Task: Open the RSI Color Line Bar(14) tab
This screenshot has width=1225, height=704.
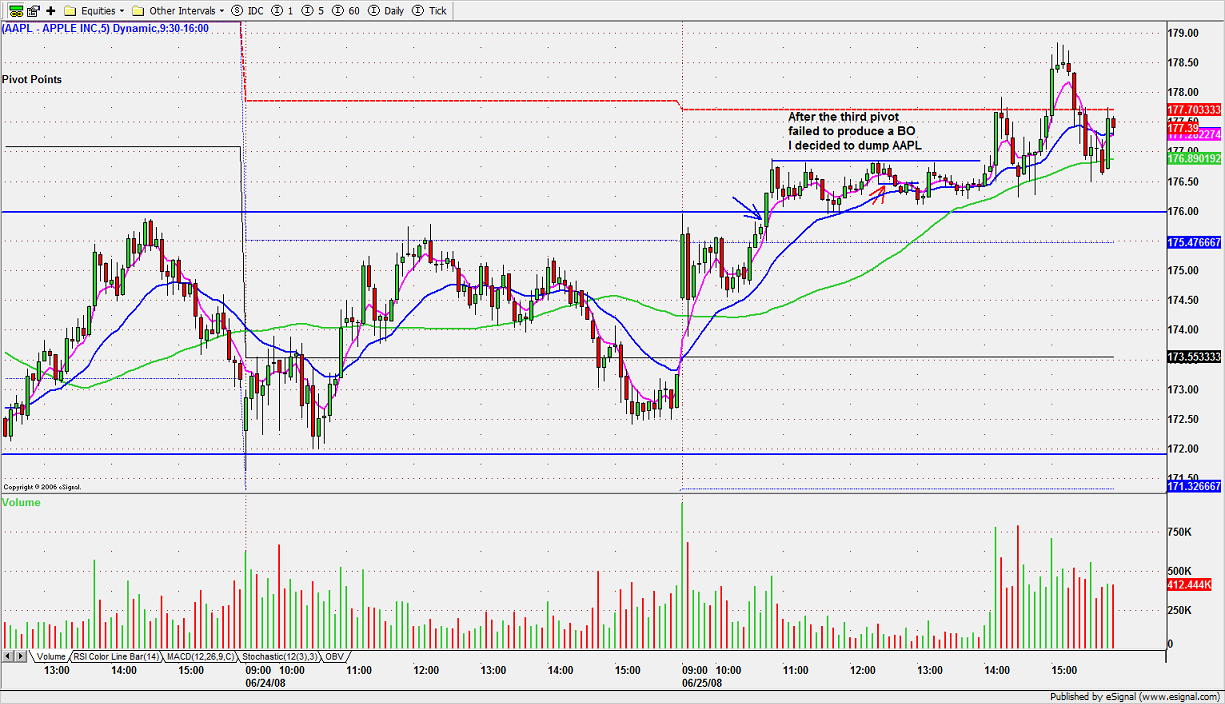Action: (x=117, y=656)
